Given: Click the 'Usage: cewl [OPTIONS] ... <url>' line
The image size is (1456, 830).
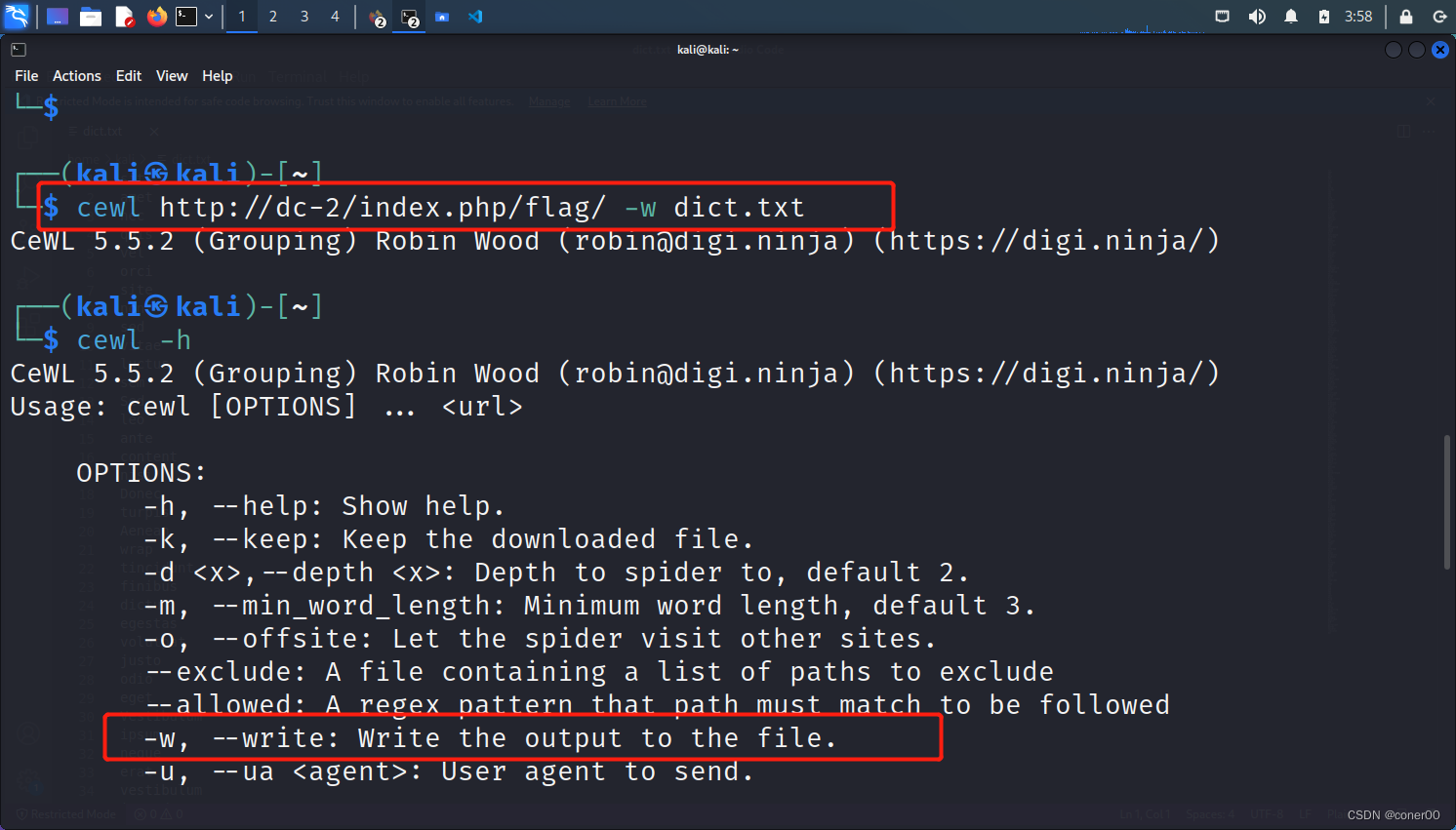Looking at the screenshot, I should coord(266,407).
